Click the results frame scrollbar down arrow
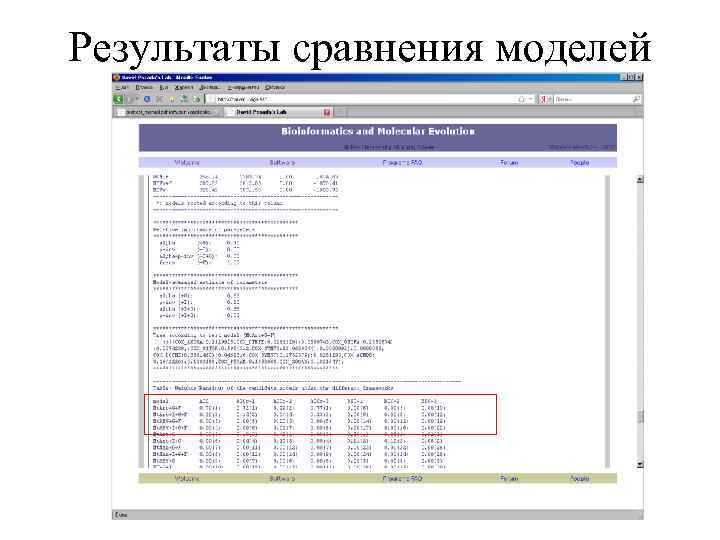This screenshot has width=720, height=540. [640, 465]
